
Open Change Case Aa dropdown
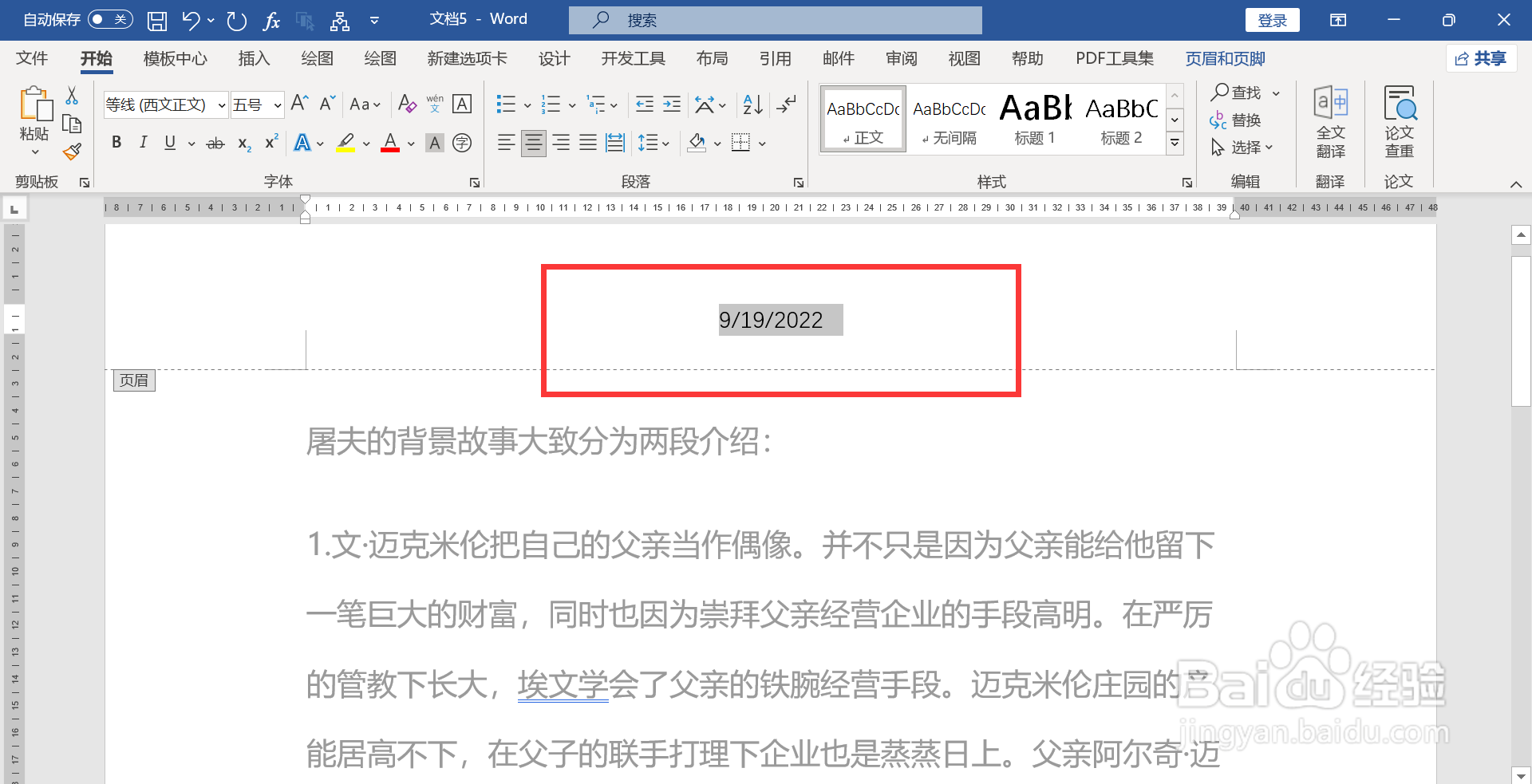pos(365,104)
